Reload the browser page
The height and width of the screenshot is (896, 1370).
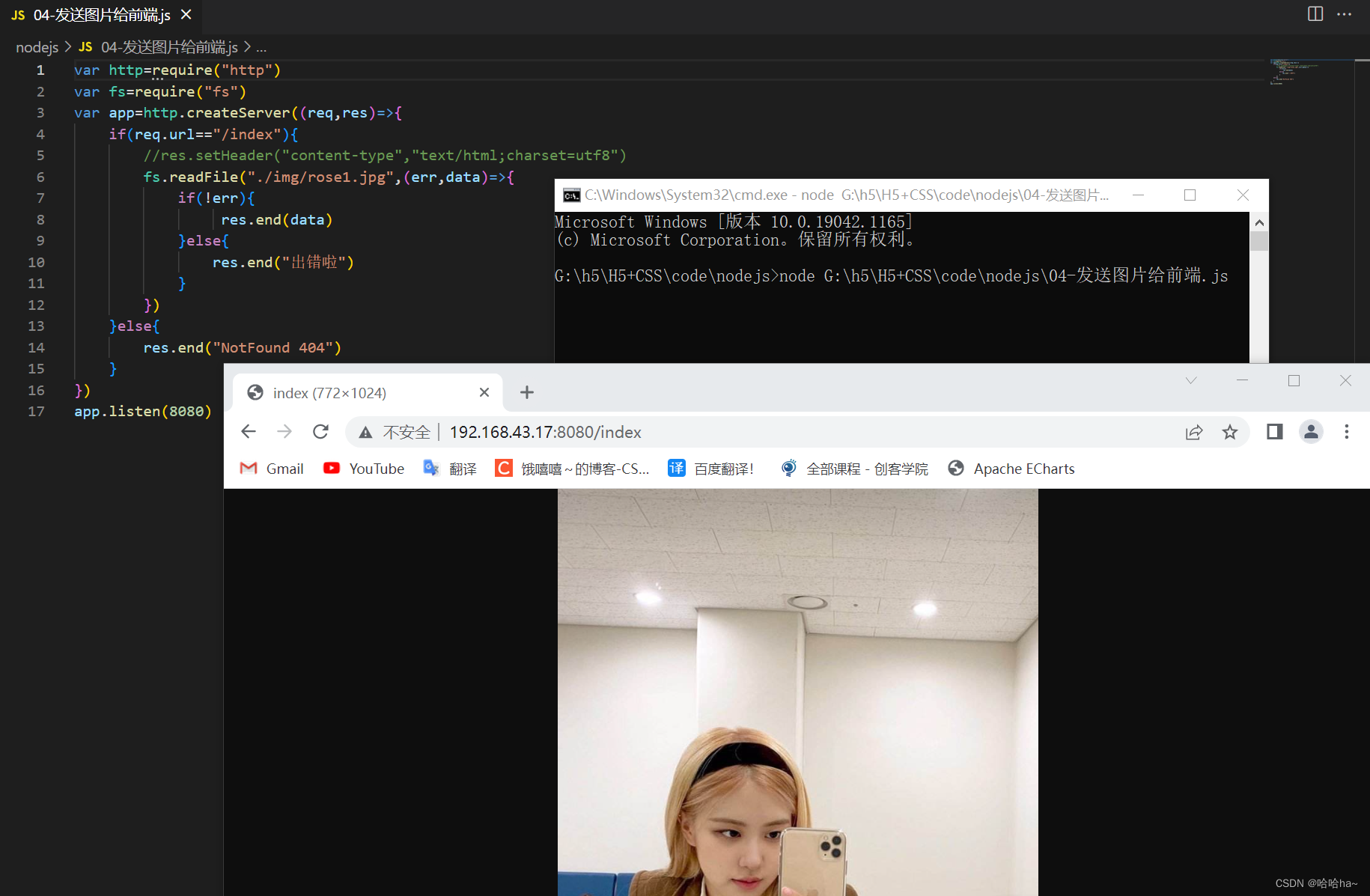point(320,432)
